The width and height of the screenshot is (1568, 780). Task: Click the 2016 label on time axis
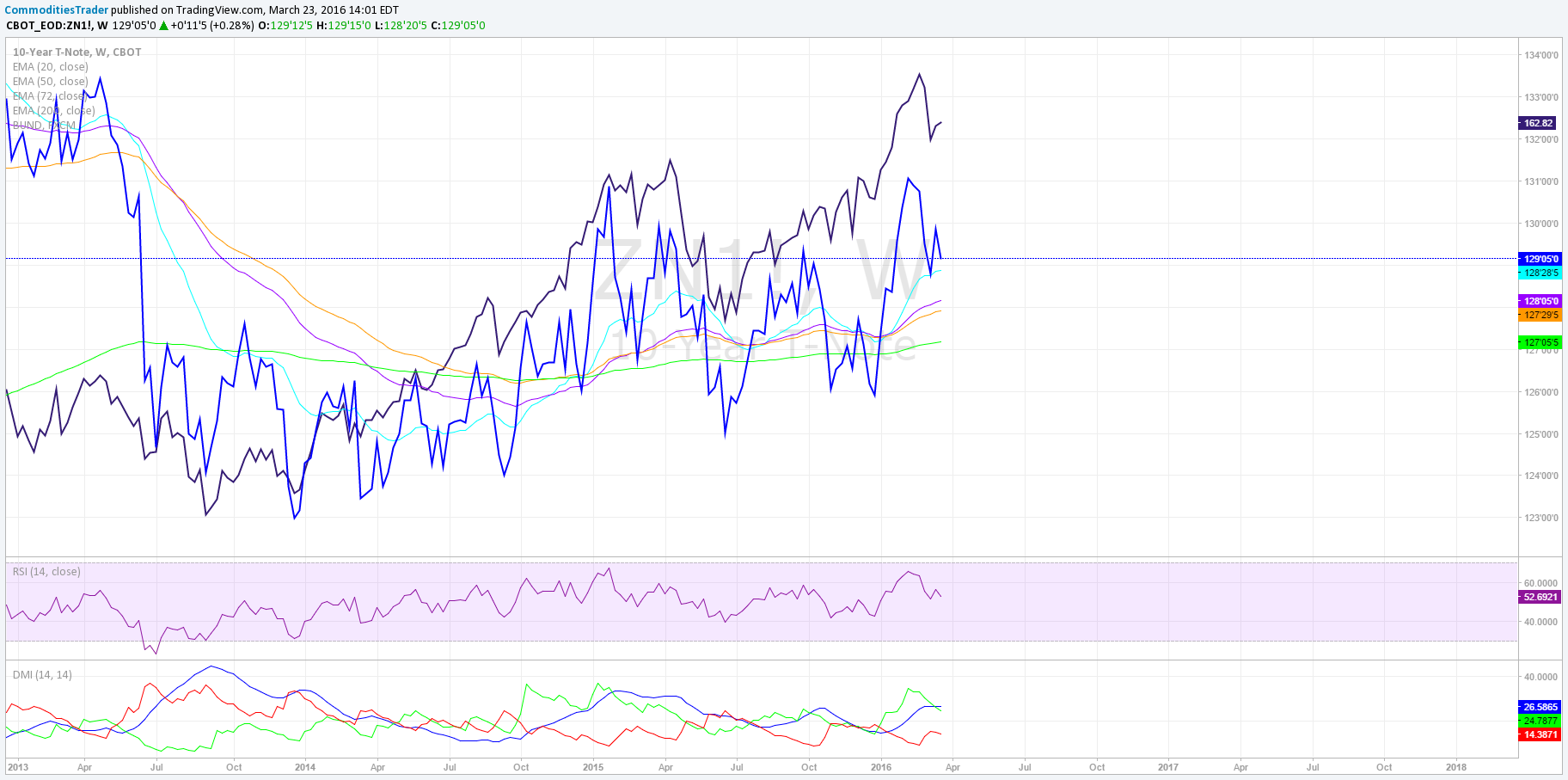[x=881, y=767]
